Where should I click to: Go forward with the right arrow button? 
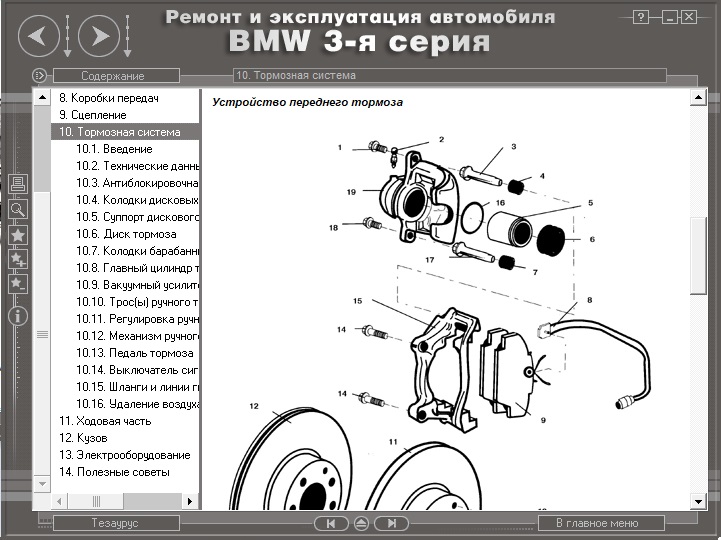[x=99, y=36]
